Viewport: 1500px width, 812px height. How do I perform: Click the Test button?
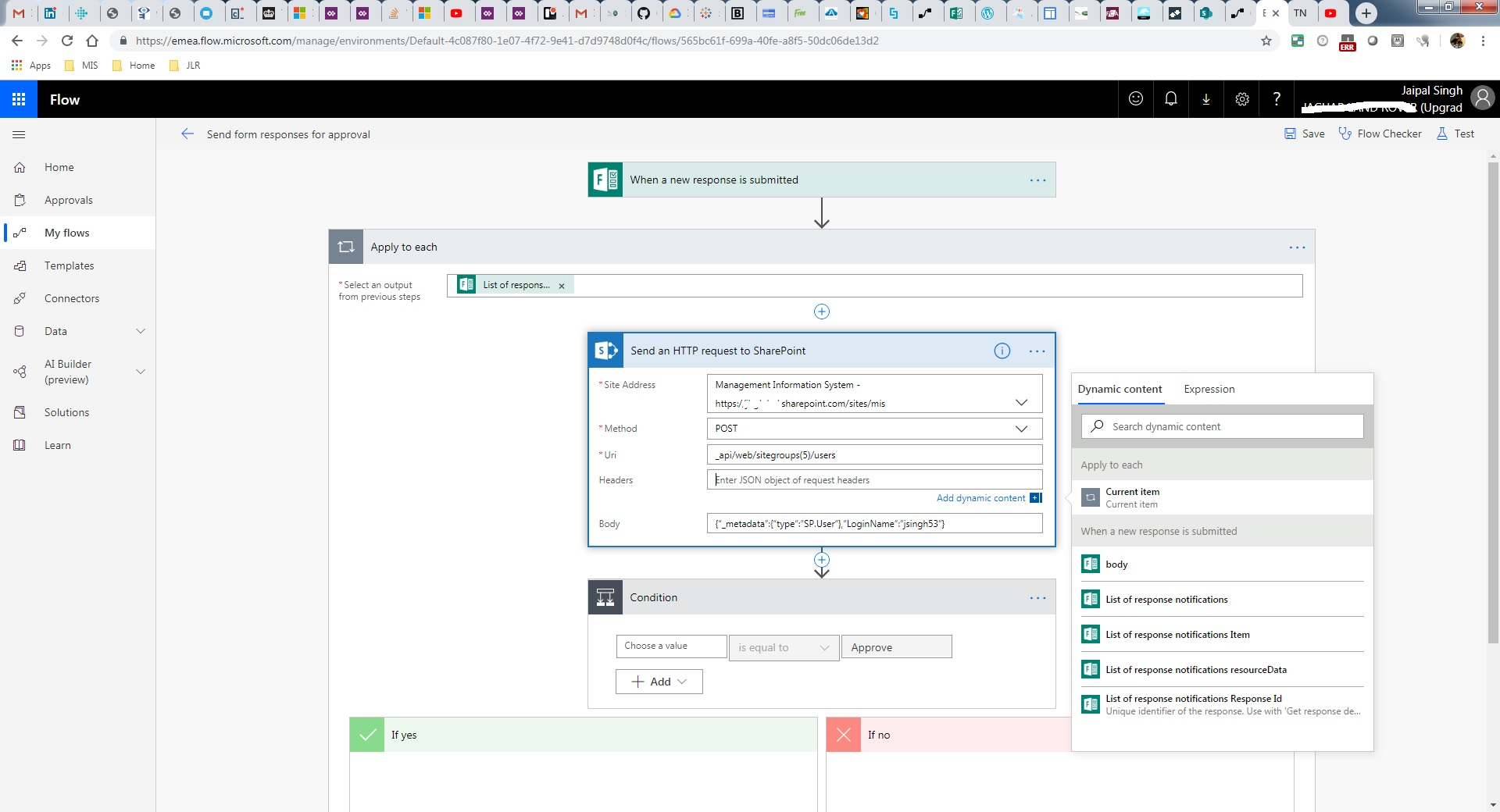pos(1455,134)
